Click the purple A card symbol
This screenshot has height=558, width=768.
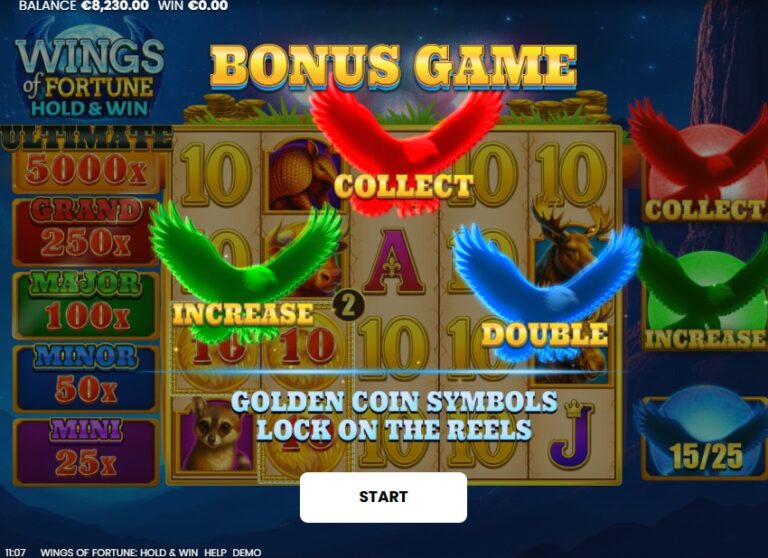(392, 262)
